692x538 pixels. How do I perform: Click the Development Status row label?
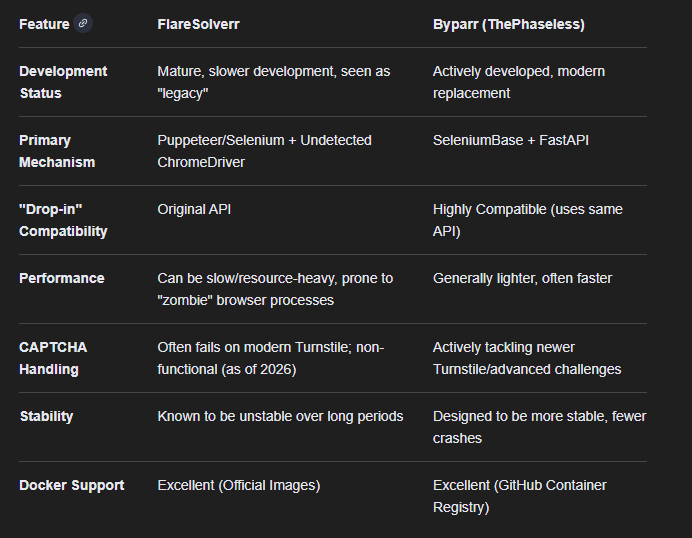tap(63, 82)
